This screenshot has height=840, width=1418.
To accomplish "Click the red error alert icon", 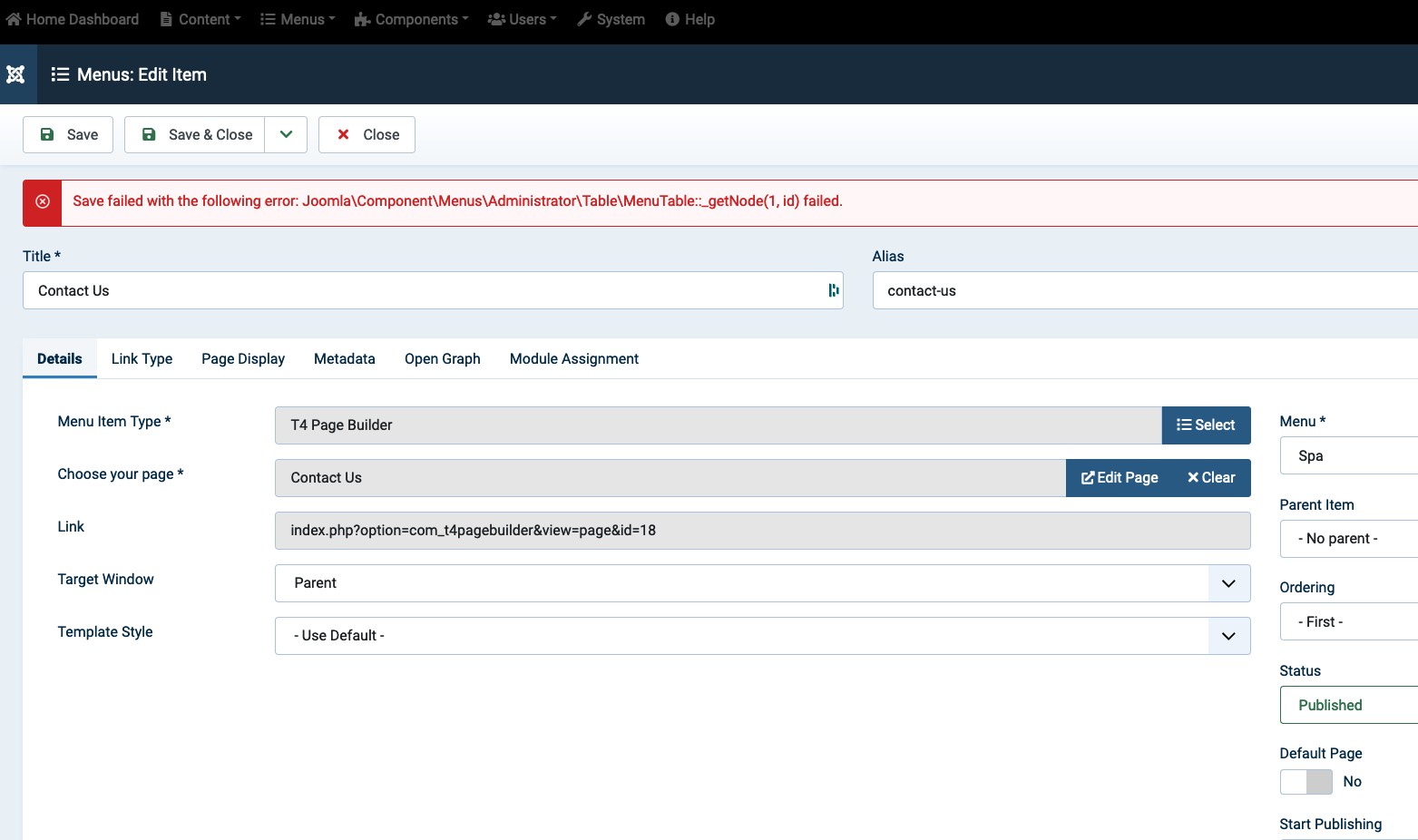I will tap(42, 201).
